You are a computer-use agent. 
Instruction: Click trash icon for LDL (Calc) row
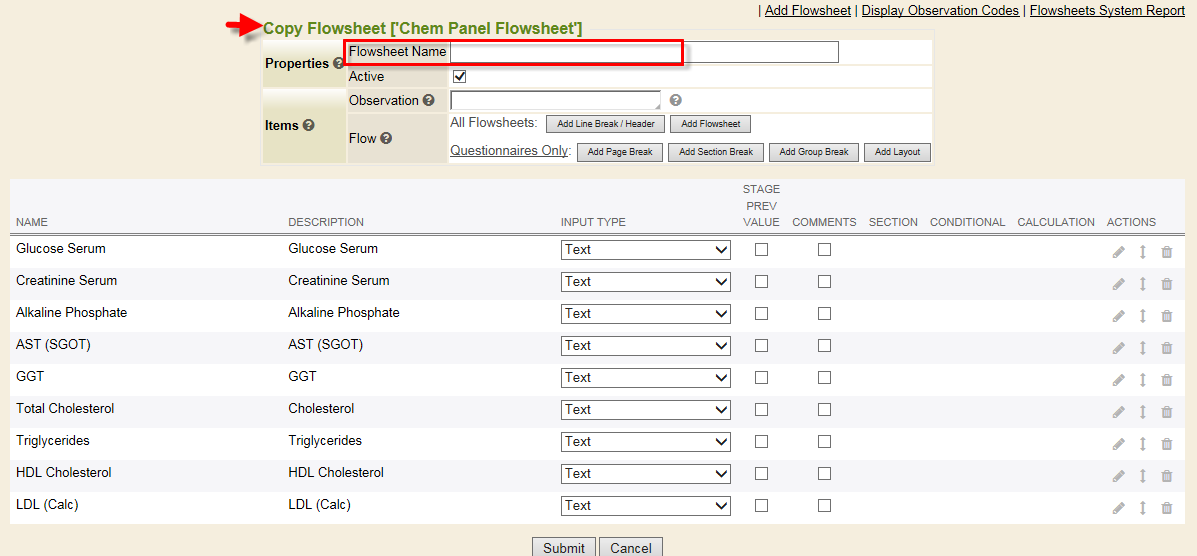click(x=1166, y=508)
